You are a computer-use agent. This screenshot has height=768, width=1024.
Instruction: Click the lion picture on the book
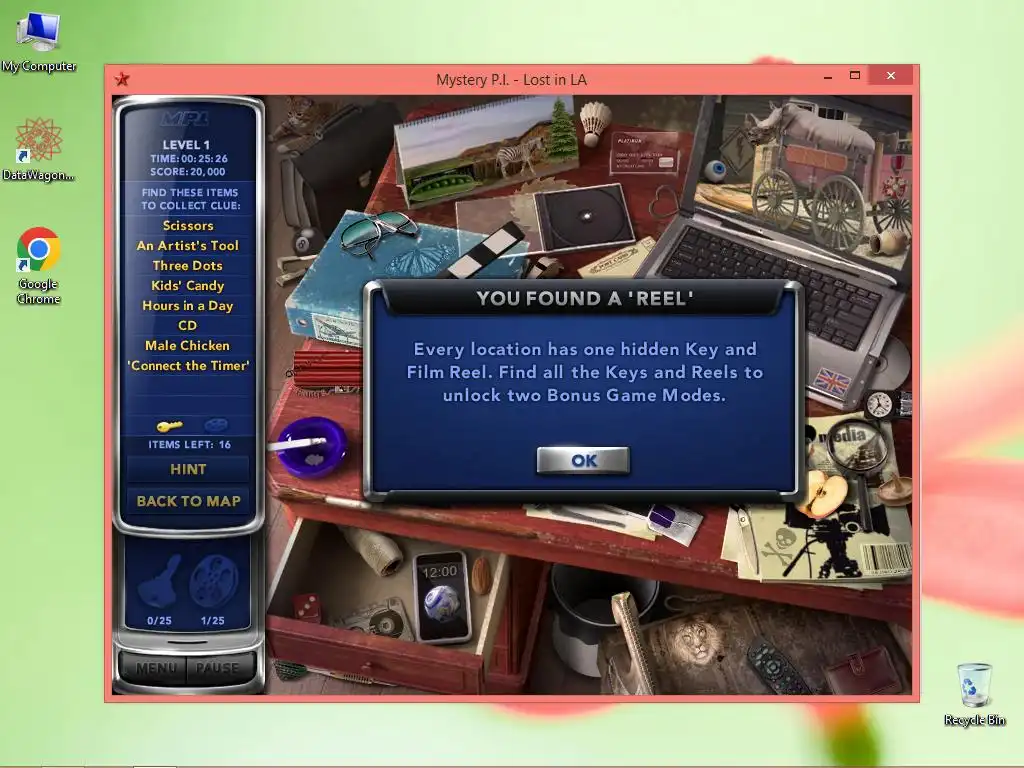[x=696, y=641]
